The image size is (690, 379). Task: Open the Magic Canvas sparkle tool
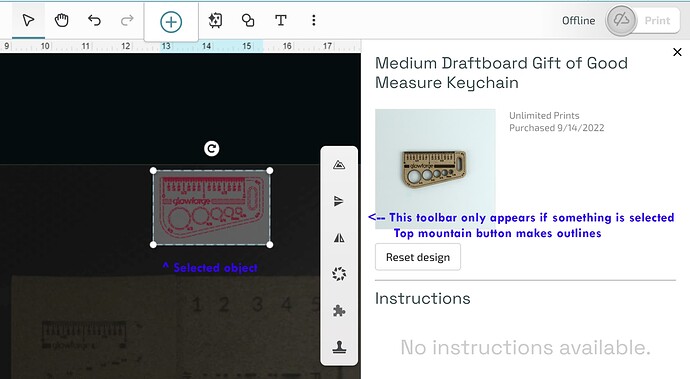[215, 20]
